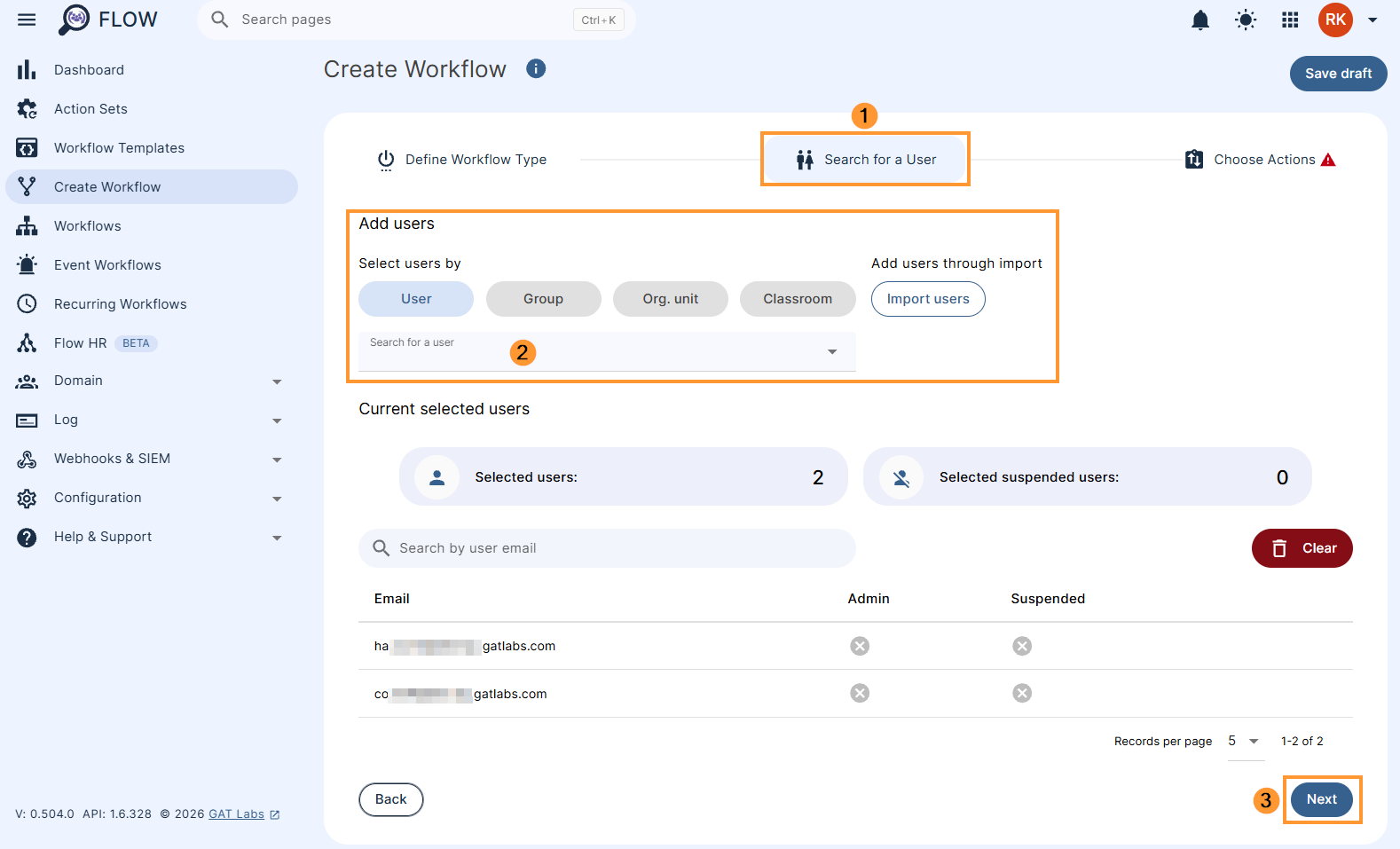Image resolution: width=1400 pixels, height=849 pixels.
Task: Expand the account dropdown arrow beside avatar
Action: (1372, 20)
